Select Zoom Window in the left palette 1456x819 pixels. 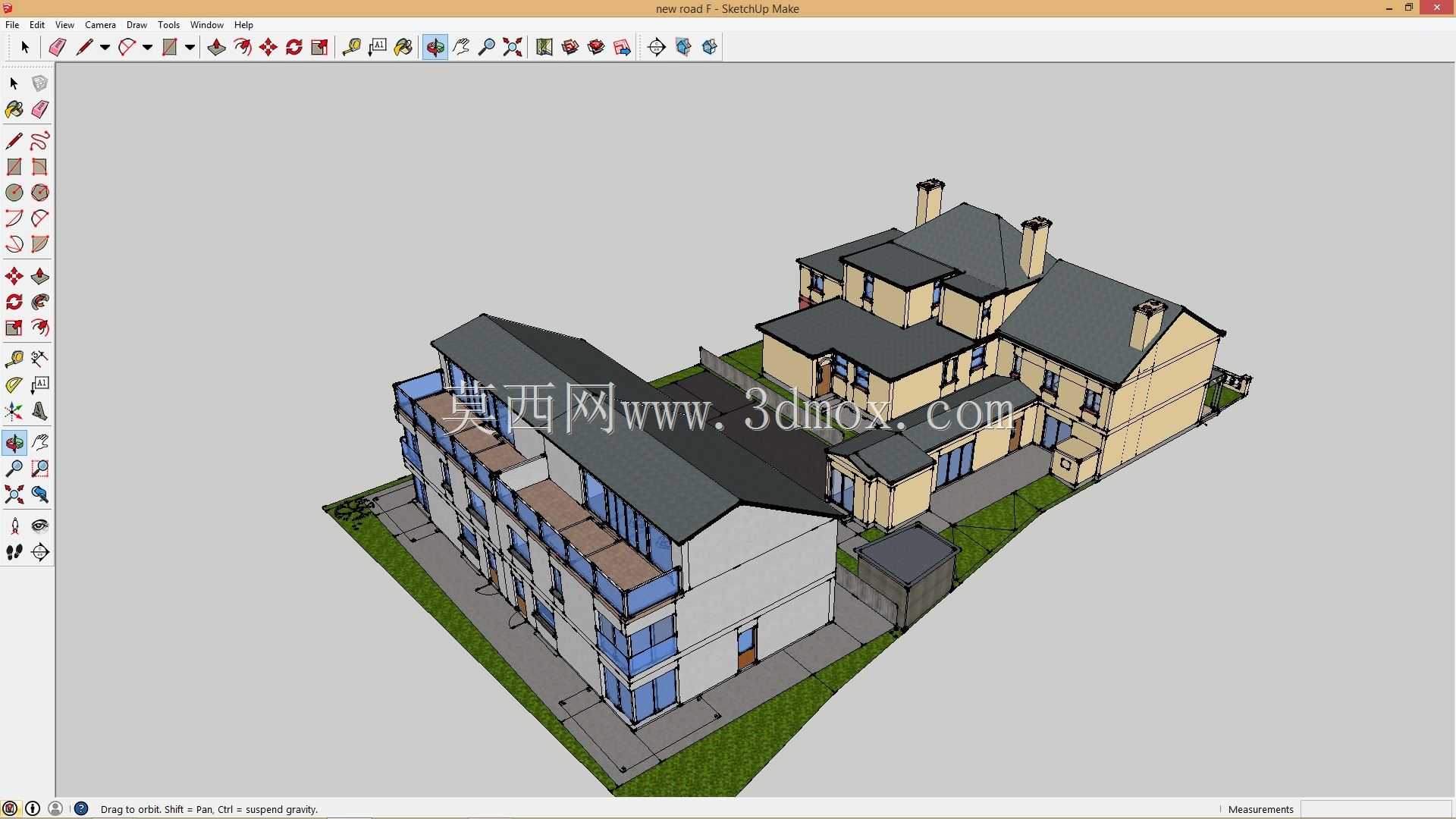pos(40,469)
